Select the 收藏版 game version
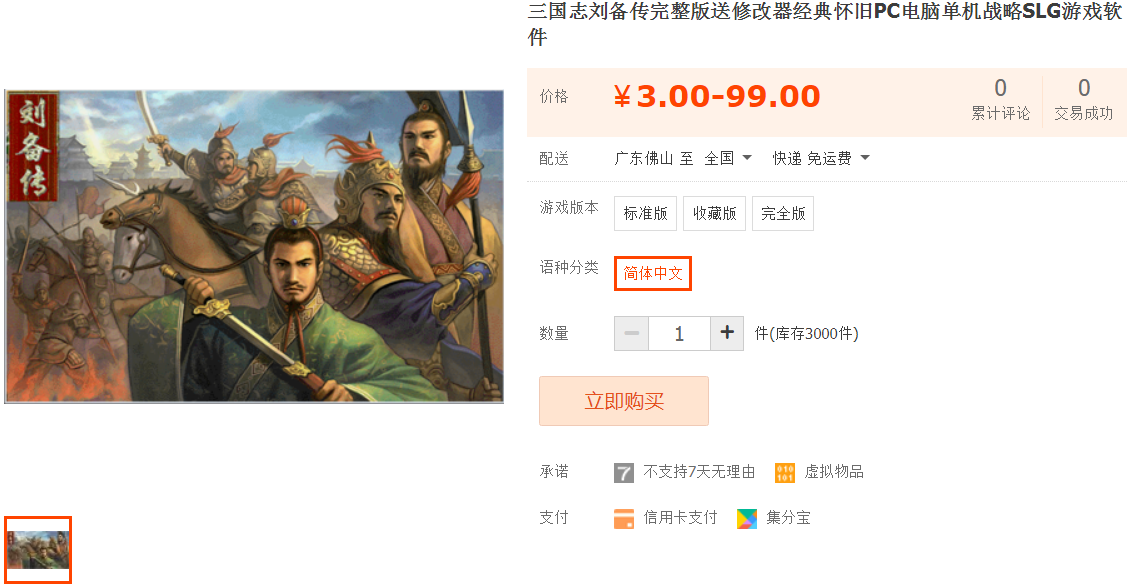 (x=714, y=214)
